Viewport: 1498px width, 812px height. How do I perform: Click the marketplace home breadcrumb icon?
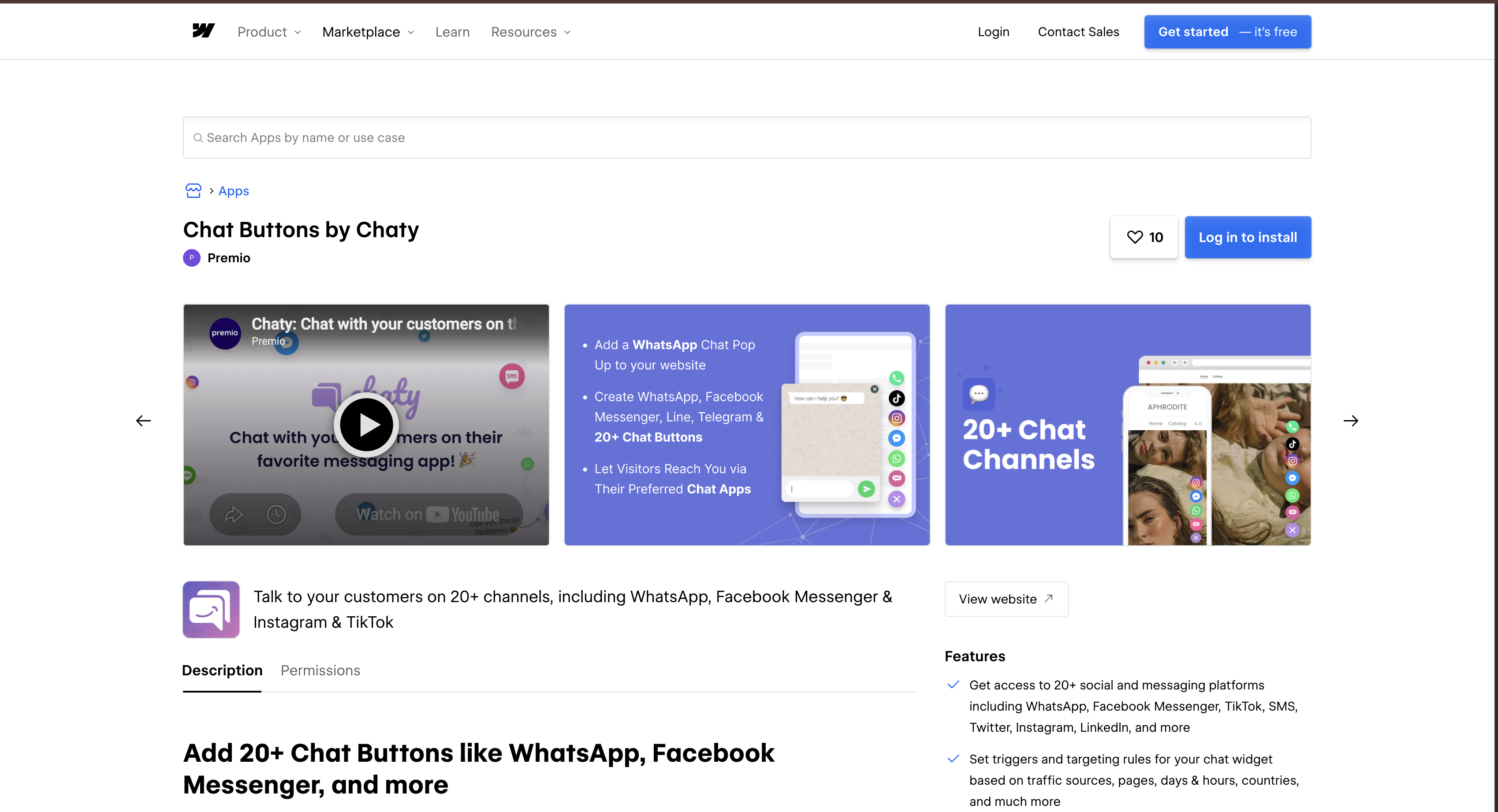193,191
